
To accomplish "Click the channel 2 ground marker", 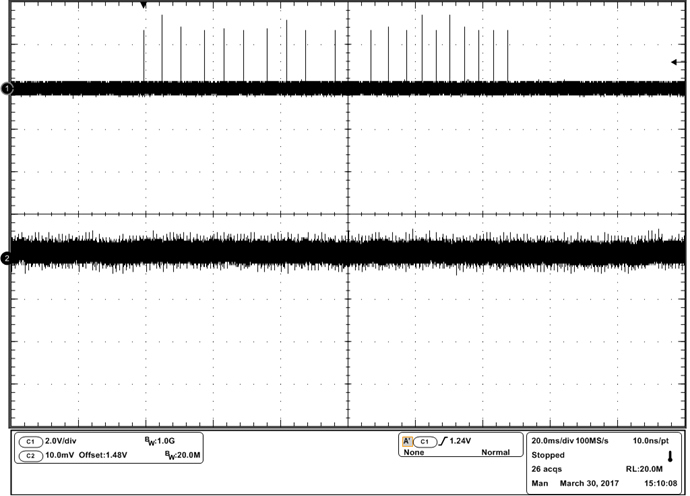I will [7, 258].
